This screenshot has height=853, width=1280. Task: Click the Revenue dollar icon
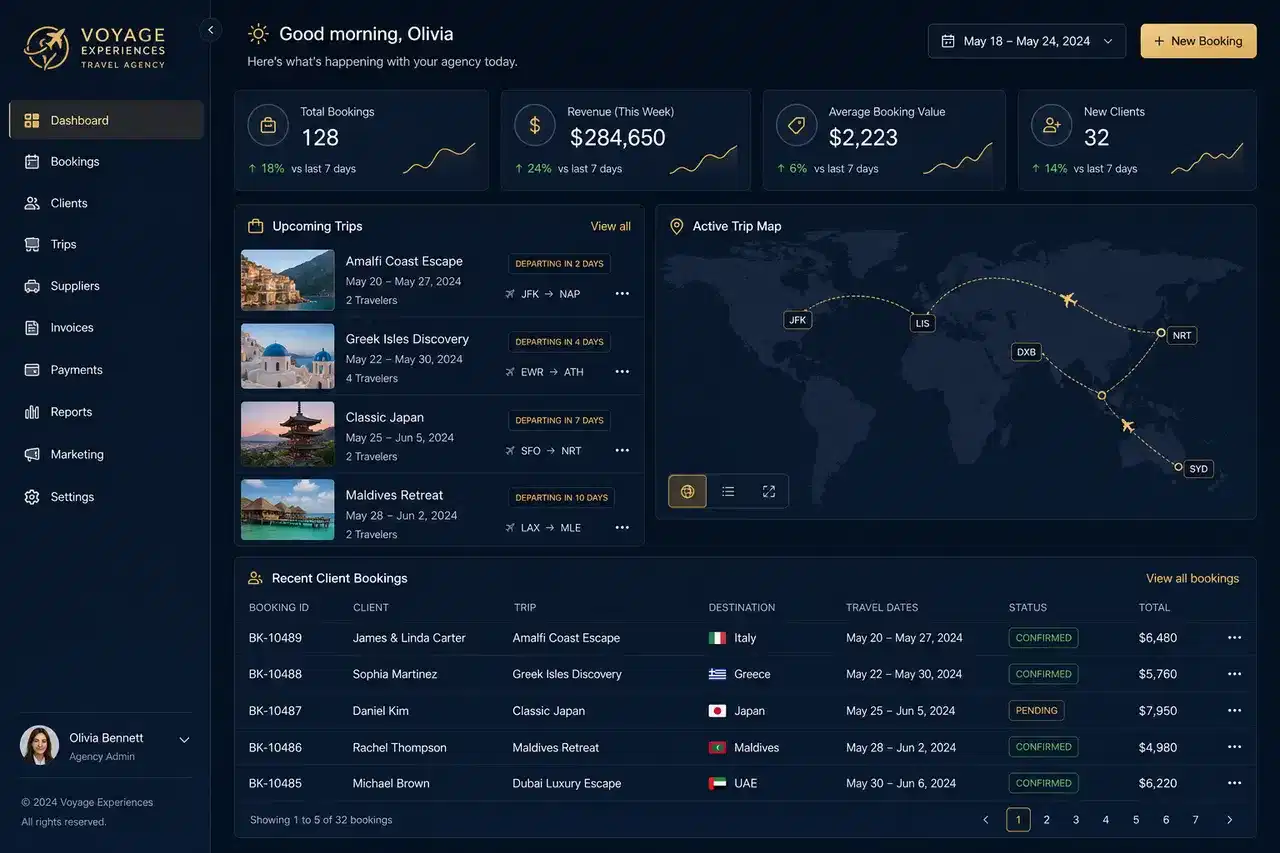click(x=535, y=125)
